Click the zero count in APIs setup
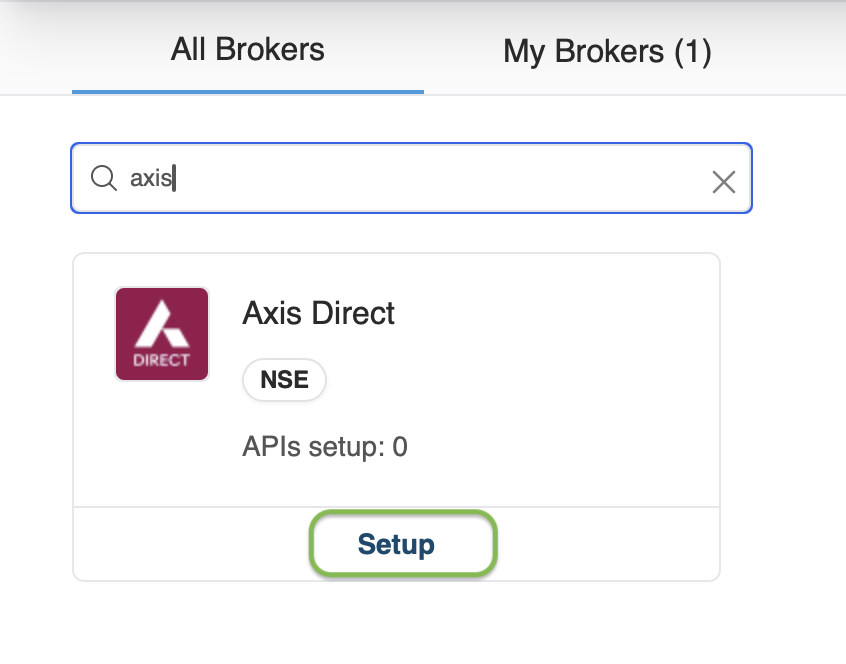The width and height of the screenshot is (846, 664). [x=400, y=447]
